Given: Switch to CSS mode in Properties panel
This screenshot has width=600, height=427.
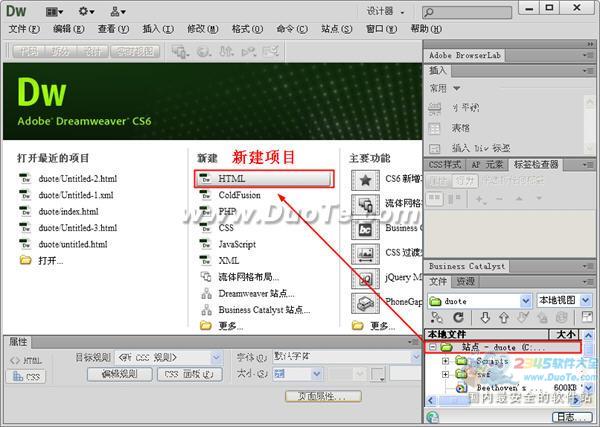Looking at the screenshot, I should coord(26,377).
